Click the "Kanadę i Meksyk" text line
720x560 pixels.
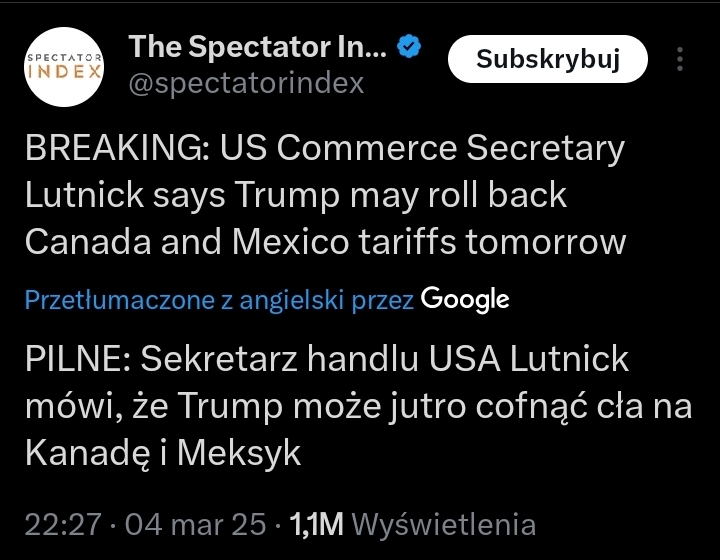point(162,452)
